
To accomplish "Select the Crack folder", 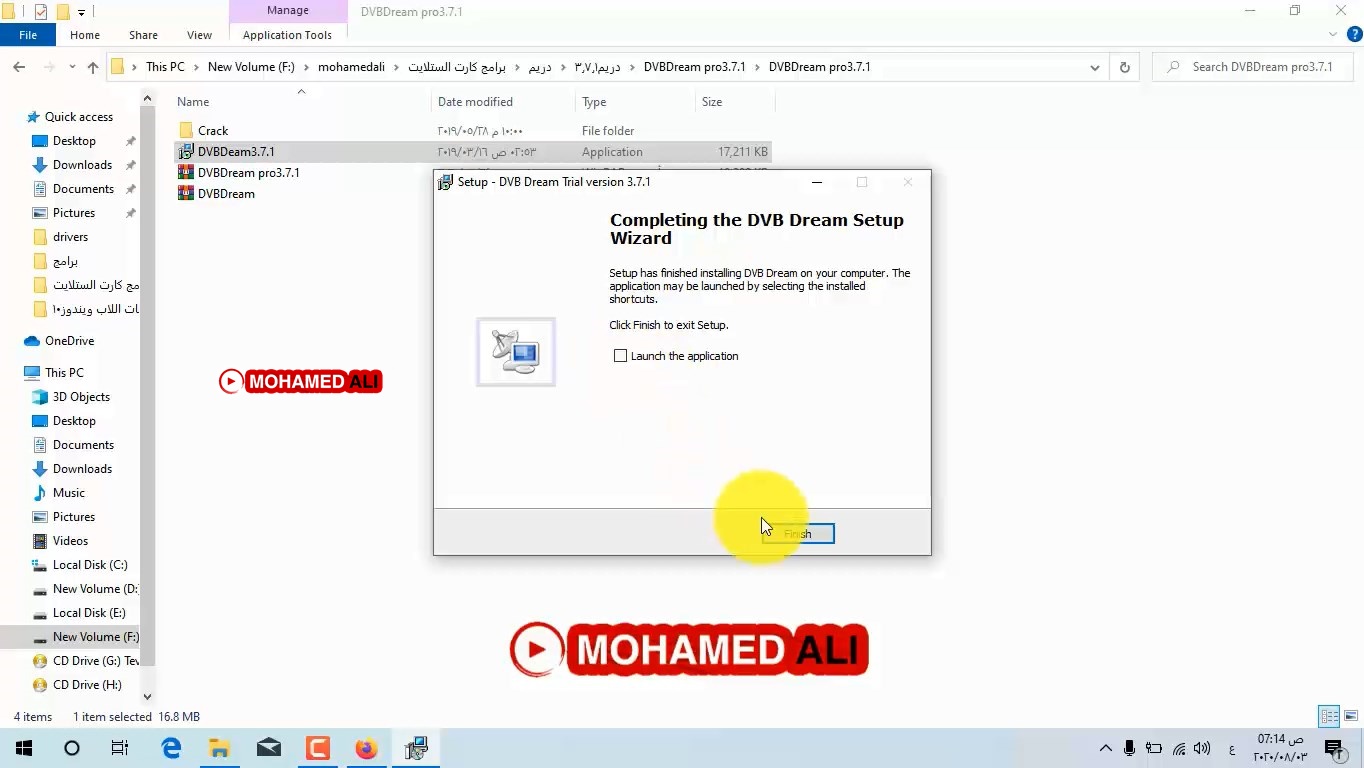I will (213, 131).
